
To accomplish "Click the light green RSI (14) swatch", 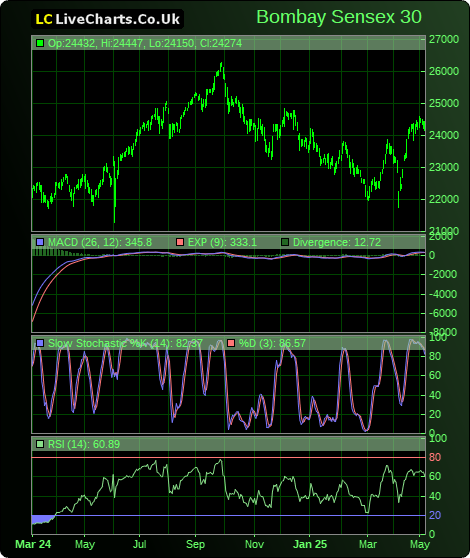I will coord(40,444).
